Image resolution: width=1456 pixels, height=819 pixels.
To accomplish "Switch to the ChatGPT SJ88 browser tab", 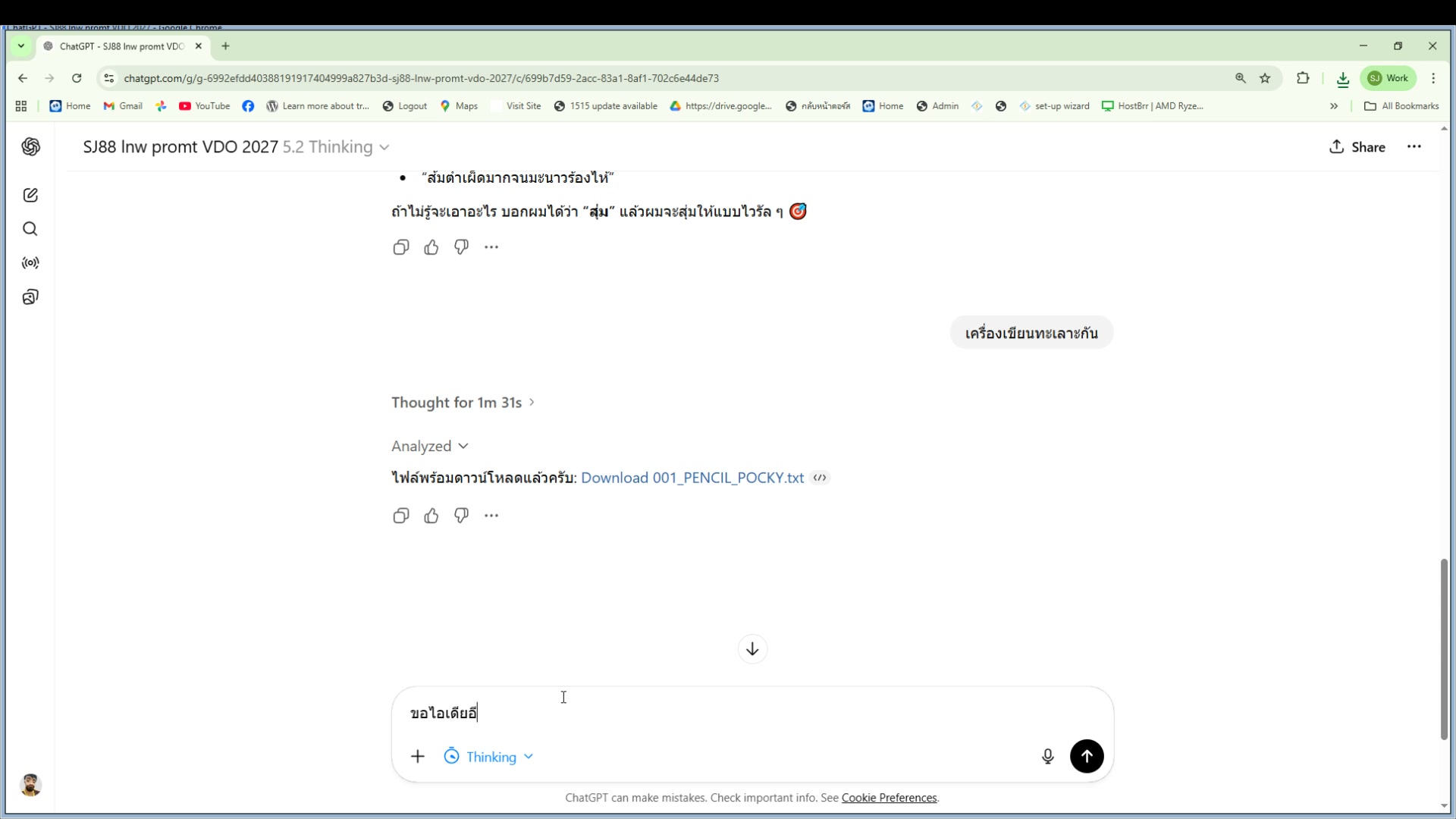I will pyautogui.click(x=121, y=46).
